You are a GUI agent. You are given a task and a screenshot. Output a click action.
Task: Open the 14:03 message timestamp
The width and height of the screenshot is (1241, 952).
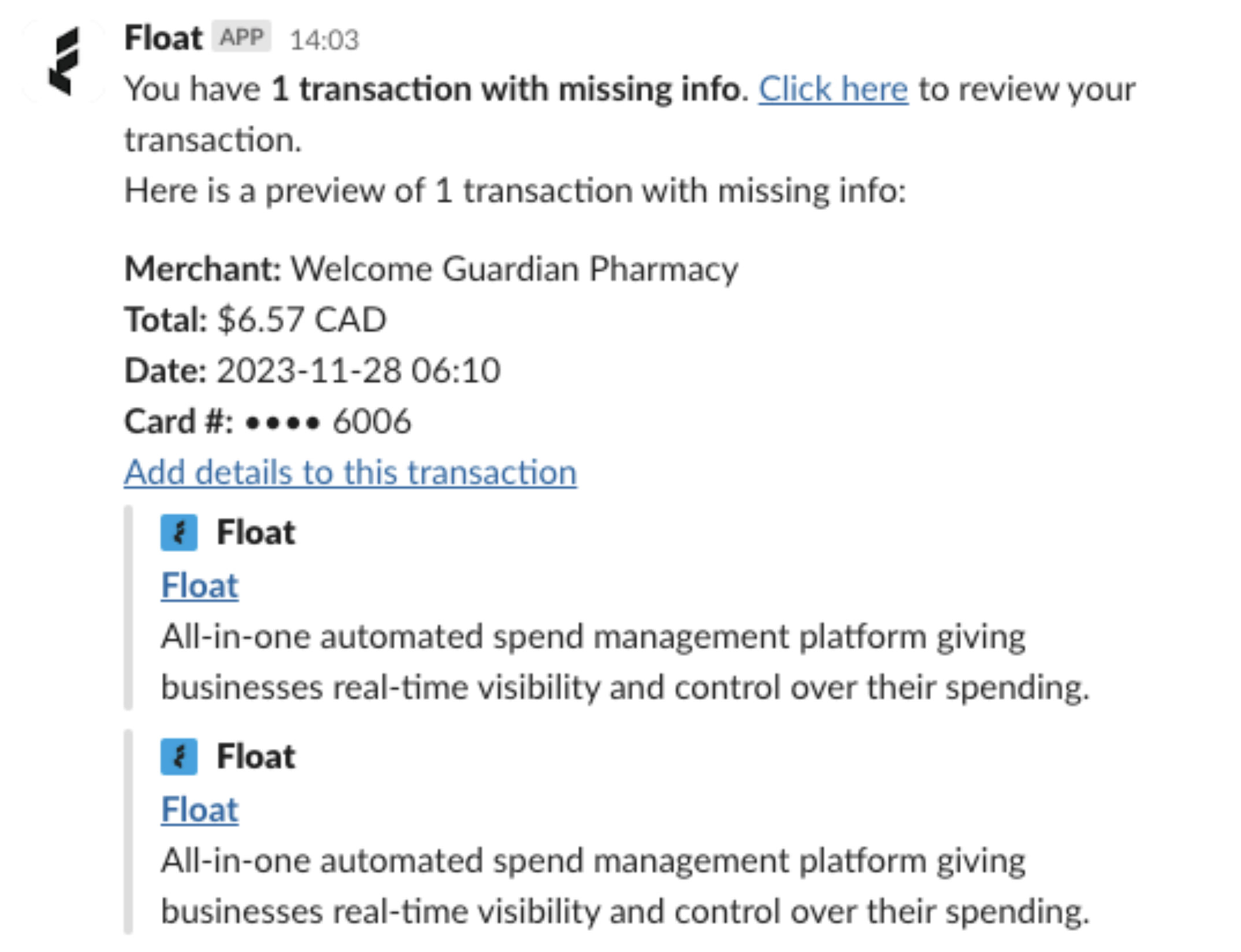(324, 40)
